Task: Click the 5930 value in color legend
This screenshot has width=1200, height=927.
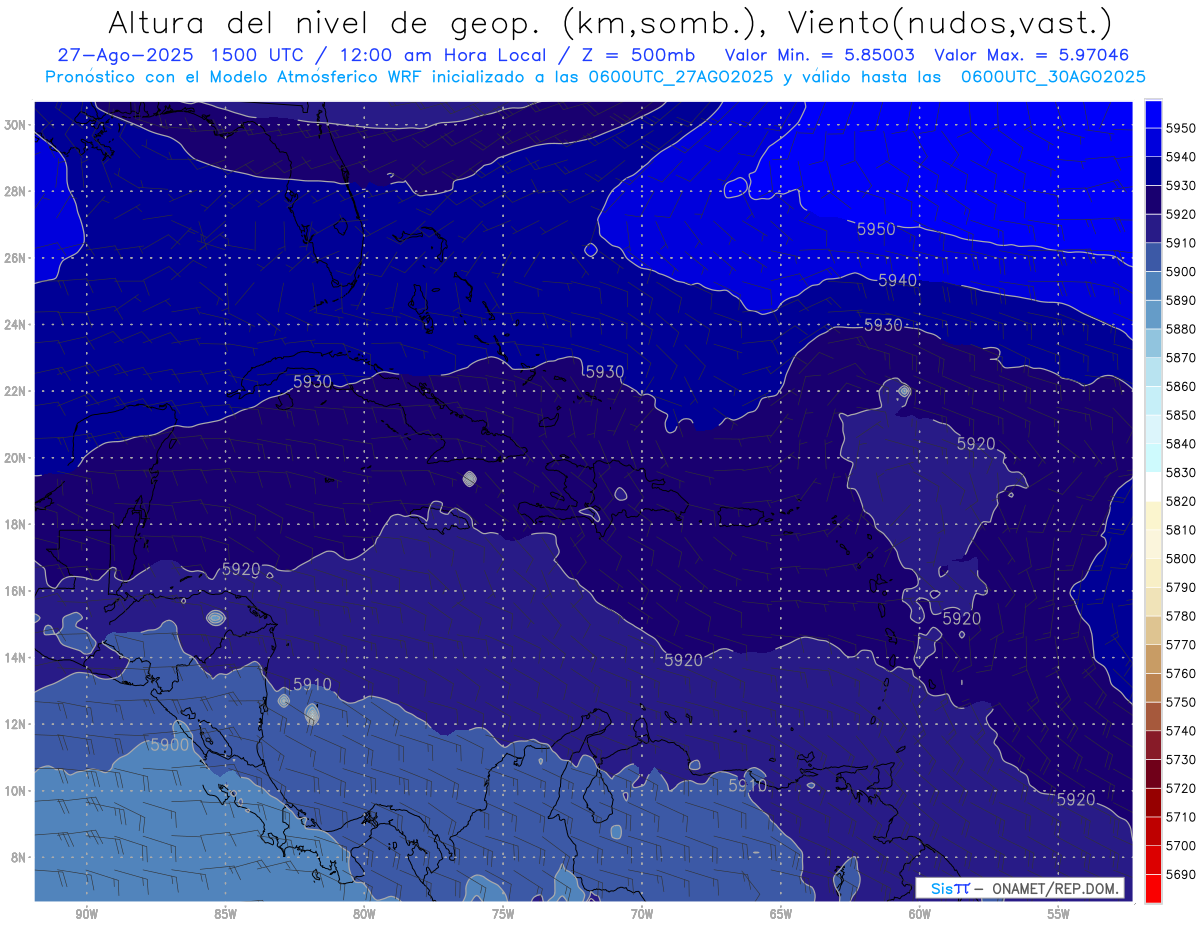Action: point(1181,186)
